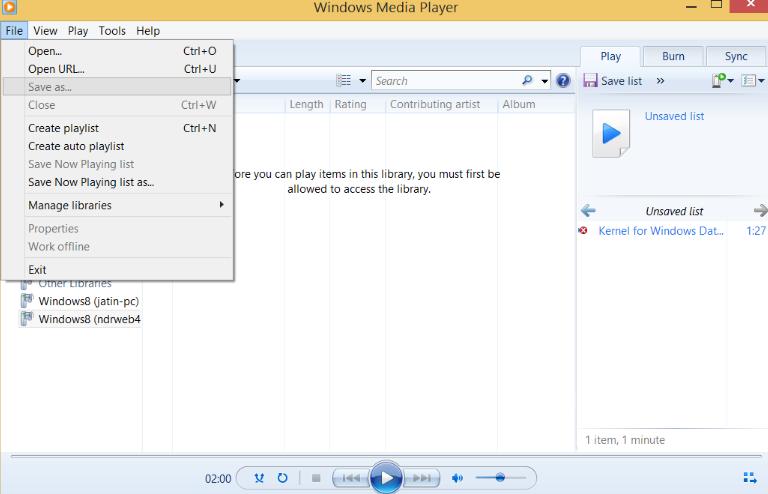The width and height of the screenshot is (768, 494).
Task: Open the clear list dropdown arrow
Action: [730, 81]
